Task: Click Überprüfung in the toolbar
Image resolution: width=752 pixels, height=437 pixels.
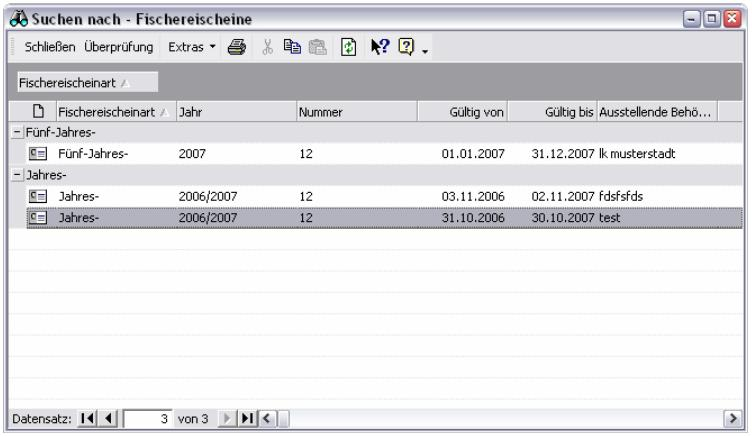Action: (x=119, y=47)
